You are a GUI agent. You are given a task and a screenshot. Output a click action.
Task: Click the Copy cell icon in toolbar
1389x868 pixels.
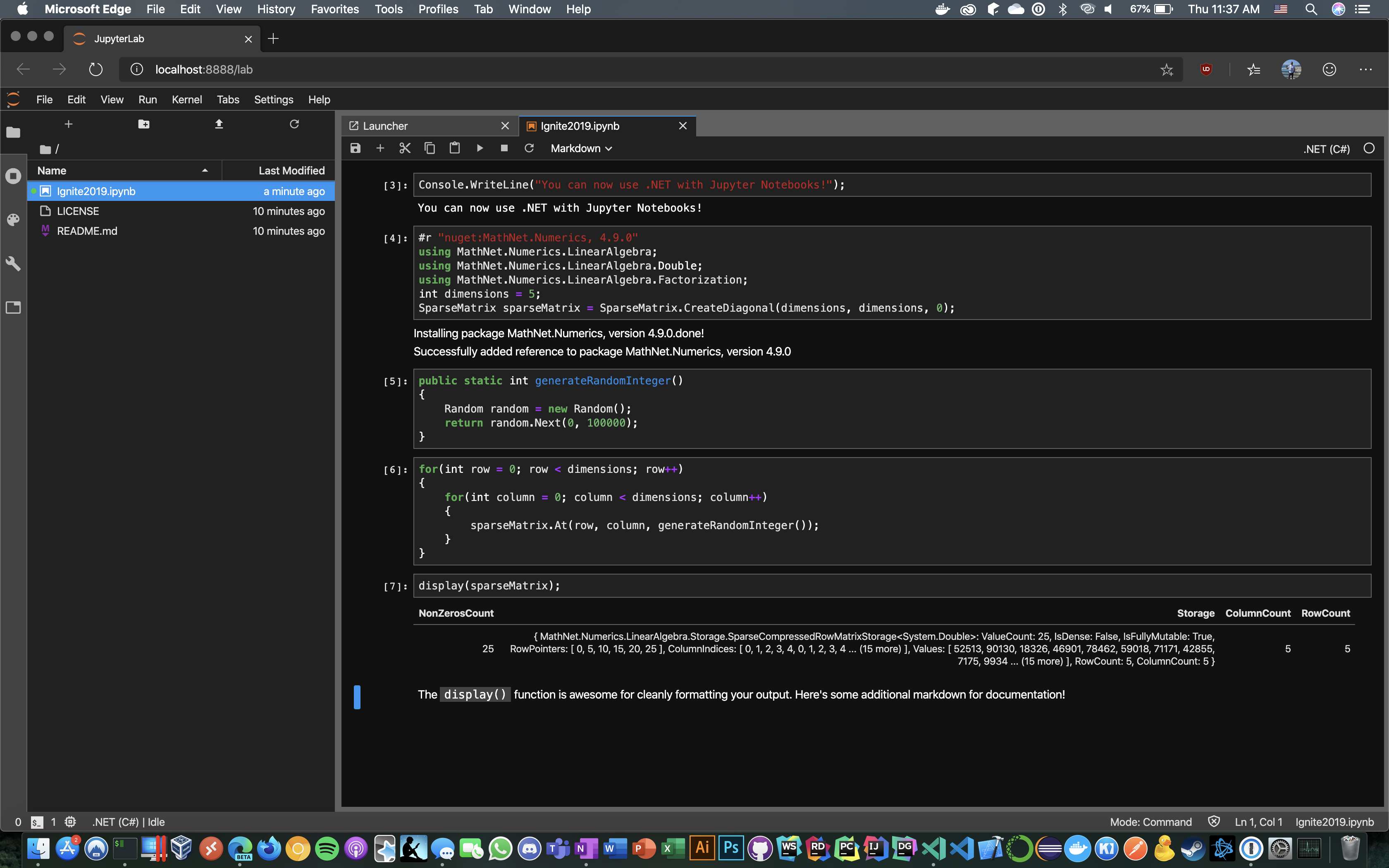(429, 148)
